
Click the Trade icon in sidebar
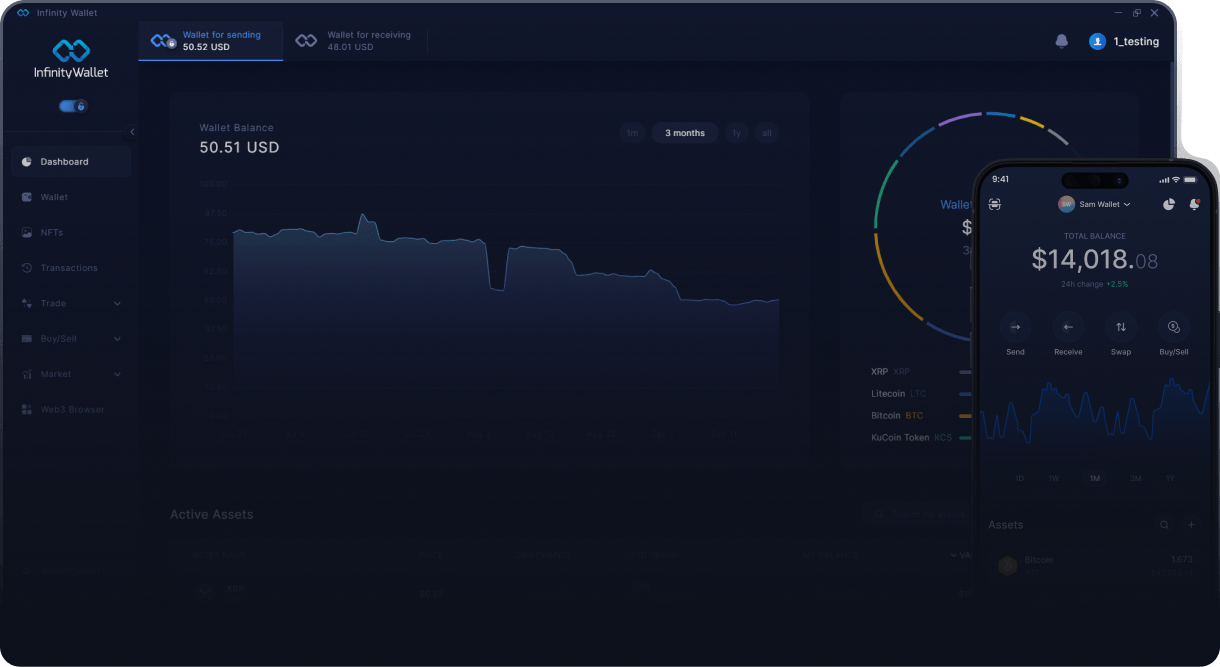27,304
